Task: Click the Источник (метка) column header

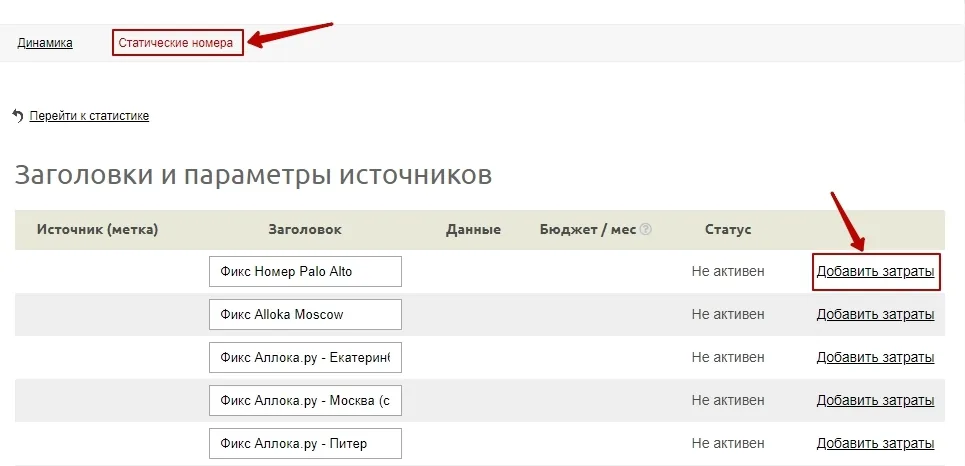Action: [x=97, y=230]
